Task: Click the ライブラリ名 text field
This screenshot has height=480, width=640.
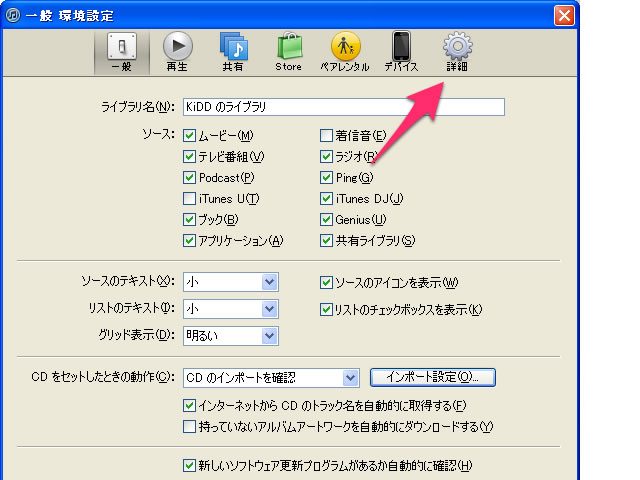Action: (344, 107)
